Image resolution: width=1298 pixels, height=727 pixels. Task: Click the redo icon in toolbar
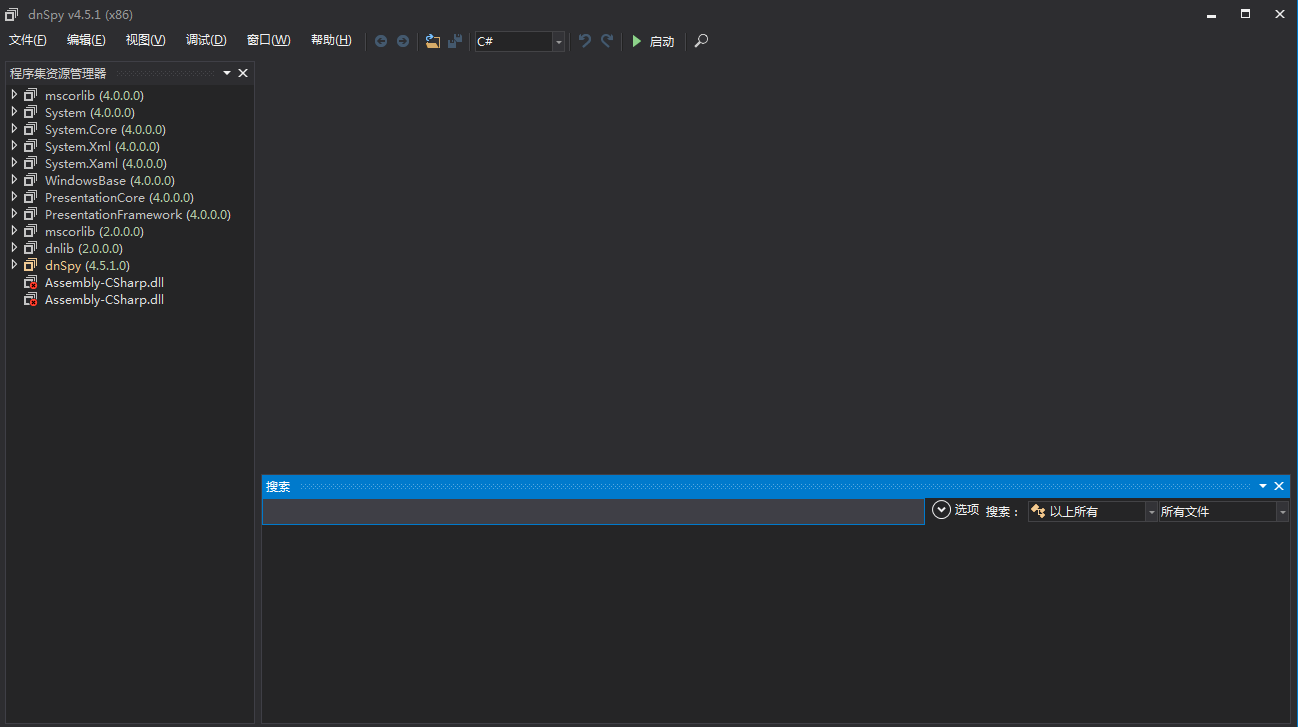607,41
